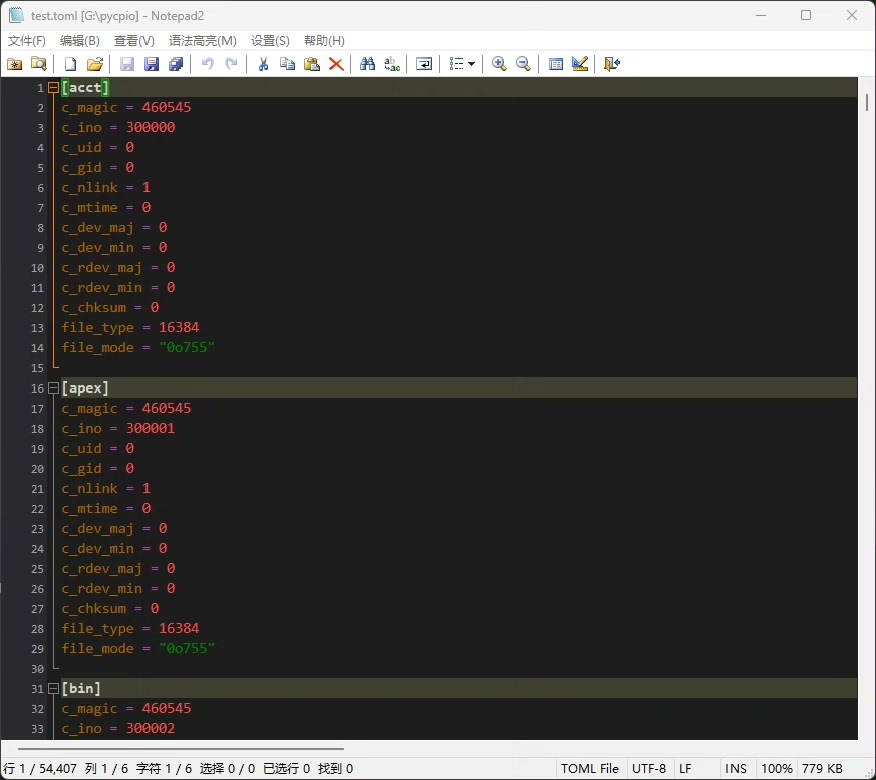The height and width of the screenshot is (780, 876).
Task: Toggle INS insert mode in status bar
Action: 736,769
